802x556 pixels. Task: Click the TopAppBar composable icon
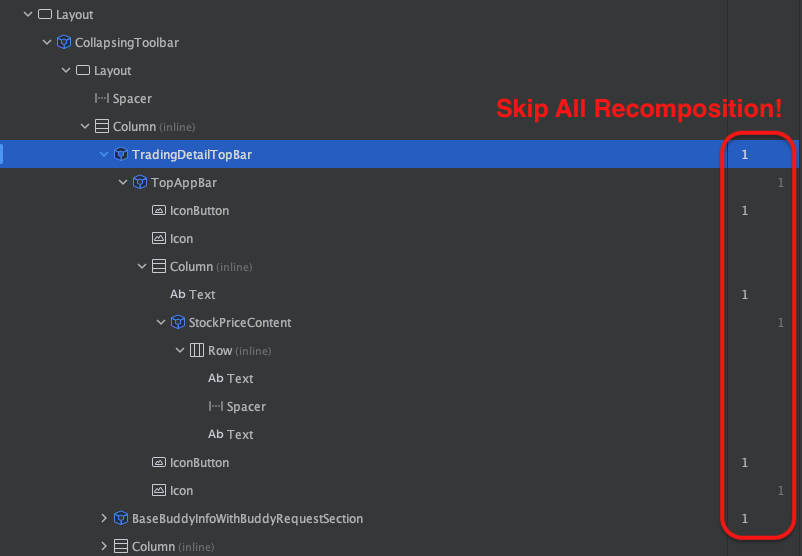click(x=140, y=182)
